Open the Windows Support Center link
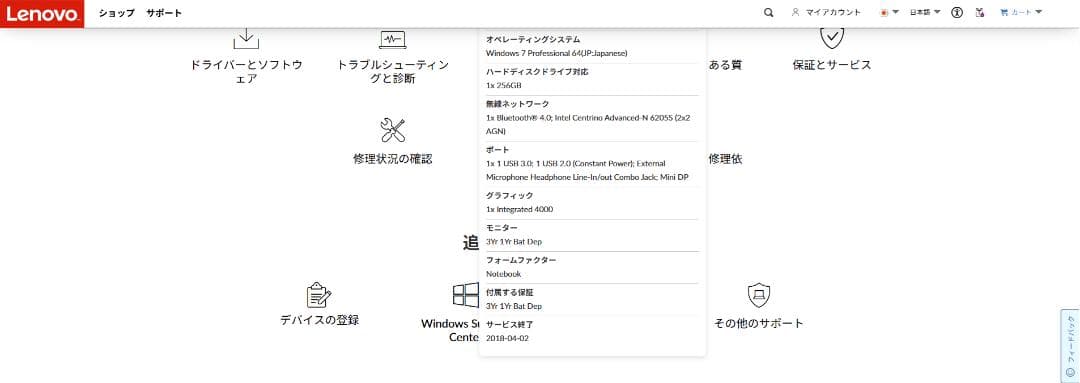 click(450, 330)
